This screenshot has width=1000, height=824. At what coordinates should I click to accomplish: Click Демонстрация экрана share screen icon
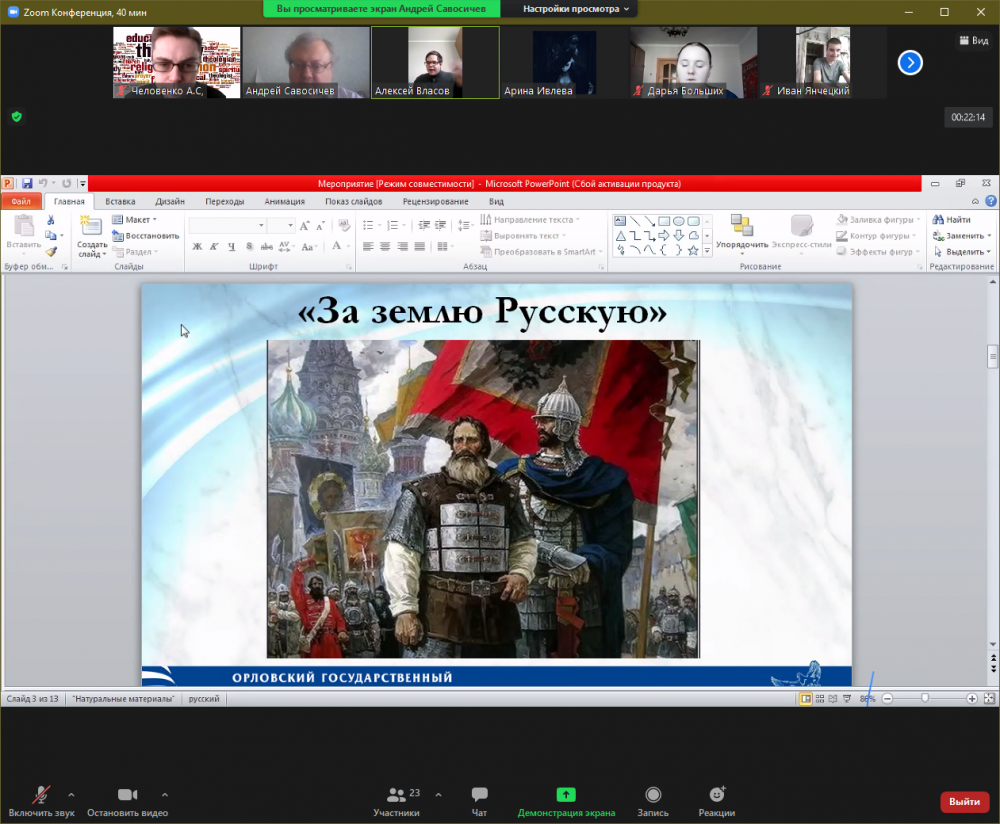click(566, 795)
